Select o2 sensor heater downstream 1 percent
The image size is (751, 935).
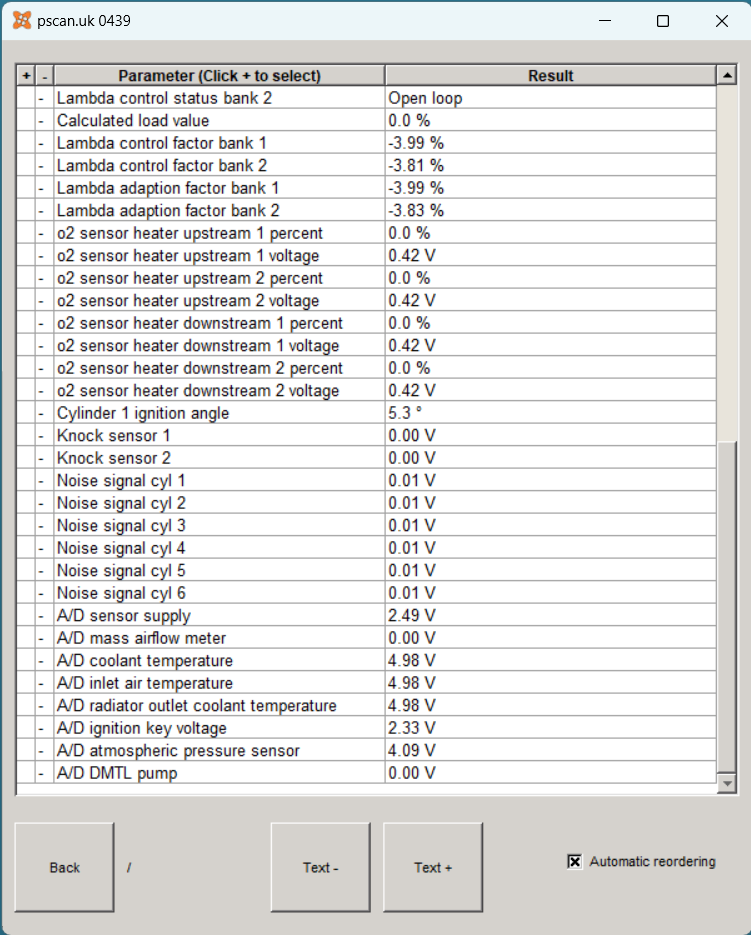(220, 323)
